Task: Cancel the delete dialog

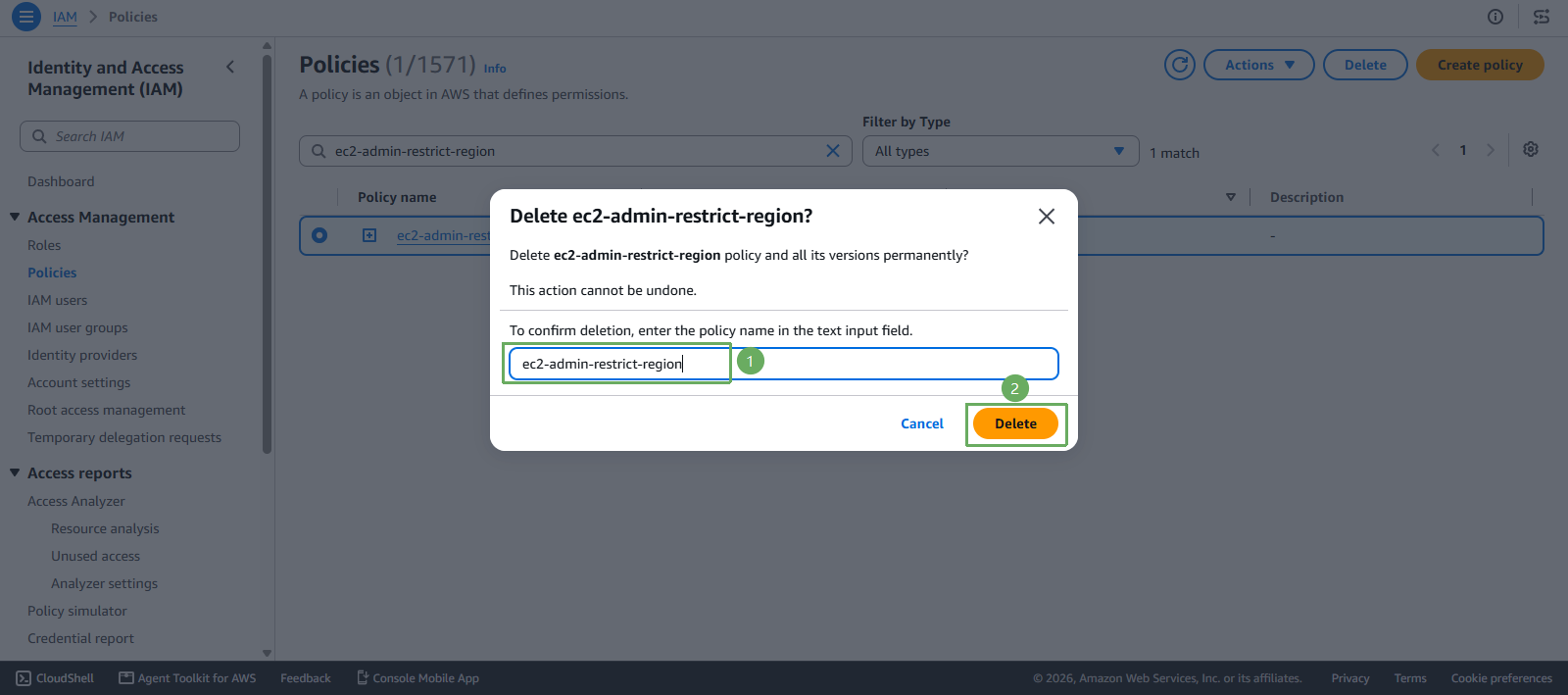Action: tap(922, 423)
